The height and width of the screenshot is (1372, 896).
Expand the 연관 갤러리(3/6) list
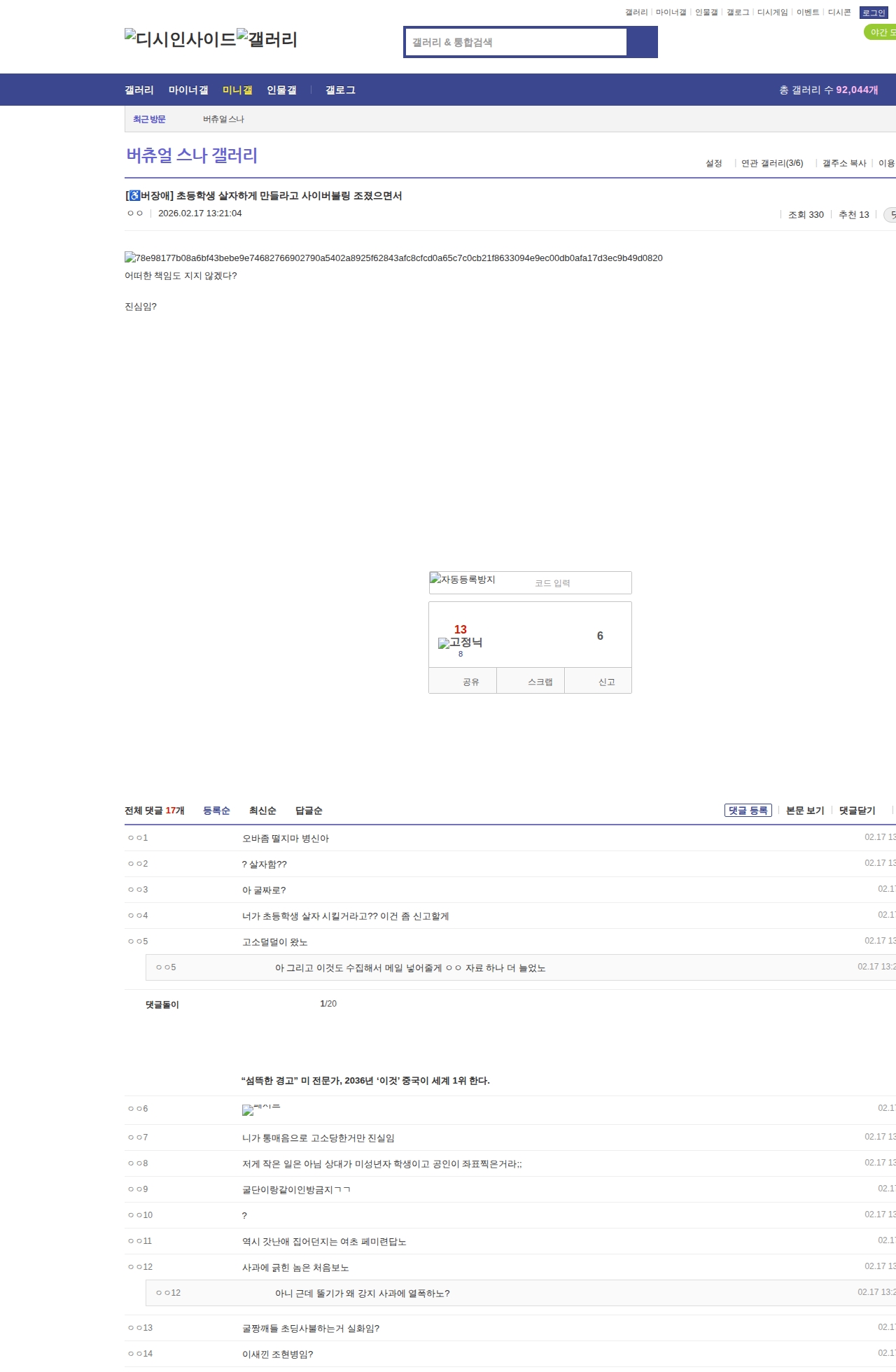click(x=772, y=163)
